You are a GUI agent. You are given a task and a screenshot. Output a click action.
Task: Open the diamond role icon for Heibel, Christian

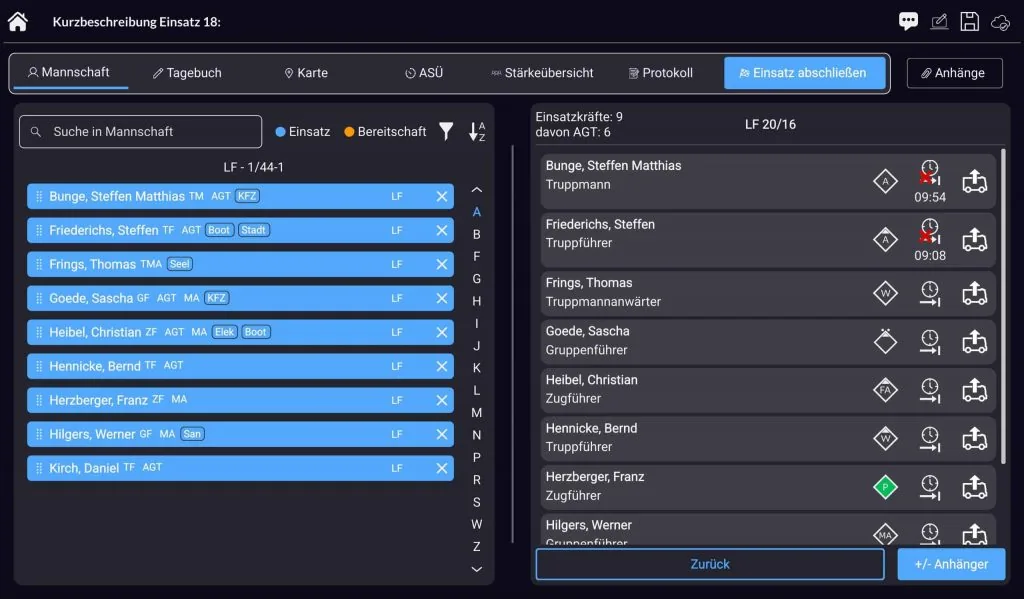pyautogui.click(x=885, y=390)
